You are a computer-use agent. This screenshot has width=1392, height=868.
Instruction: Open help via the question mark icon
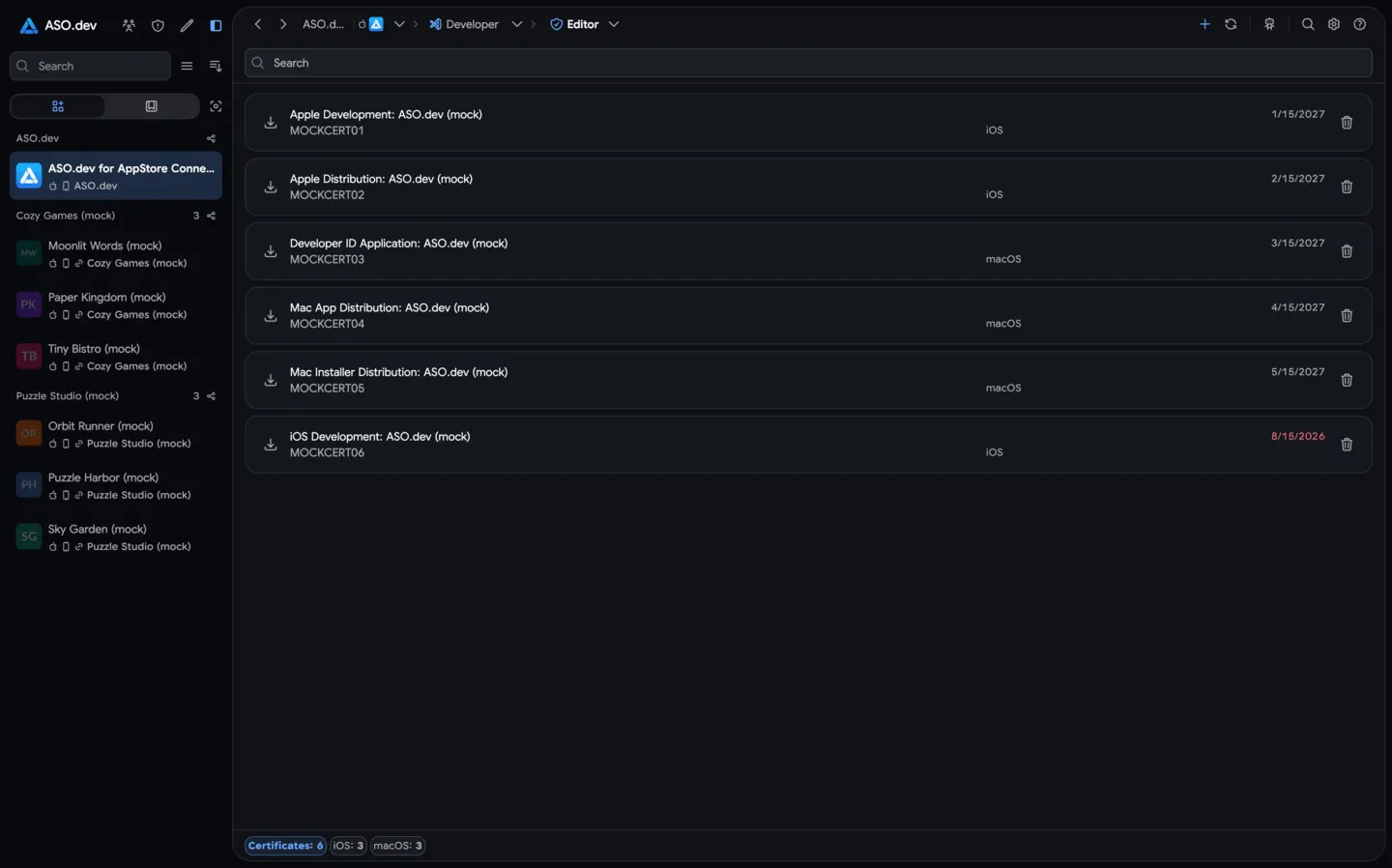click(1360, 24)
